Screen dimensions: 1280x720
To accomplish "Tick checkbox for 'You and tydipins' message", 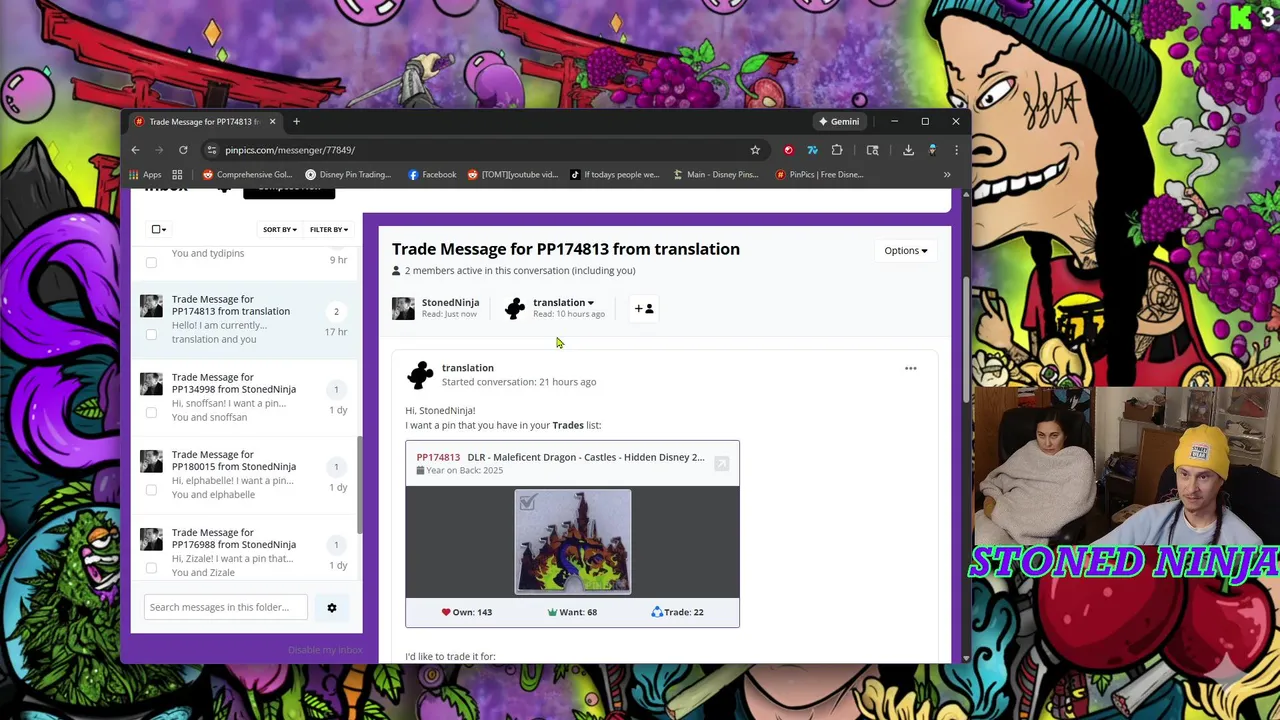I will pos(151,263).
